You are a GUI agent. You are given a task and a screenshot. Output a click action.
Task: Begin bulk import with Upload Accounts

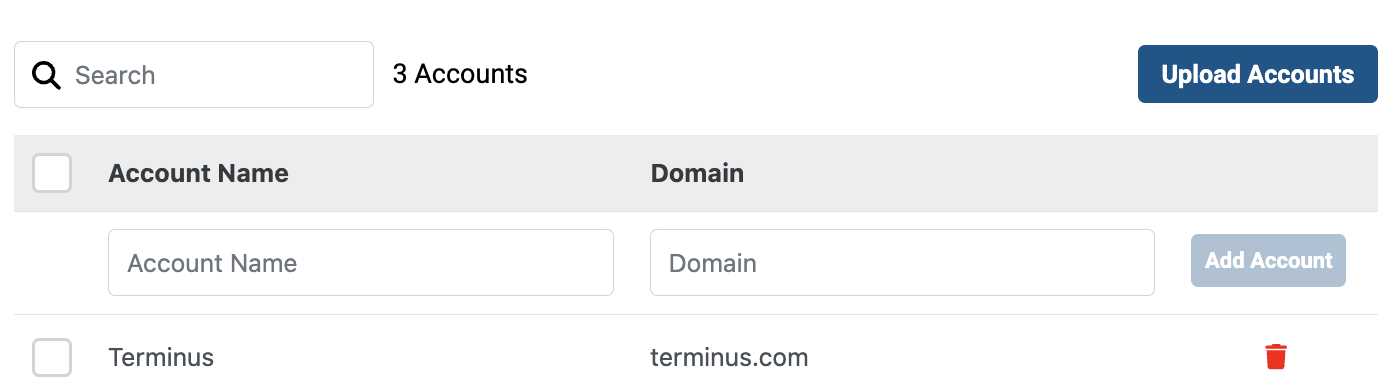pyautogui.click(x=1258, y=74)
